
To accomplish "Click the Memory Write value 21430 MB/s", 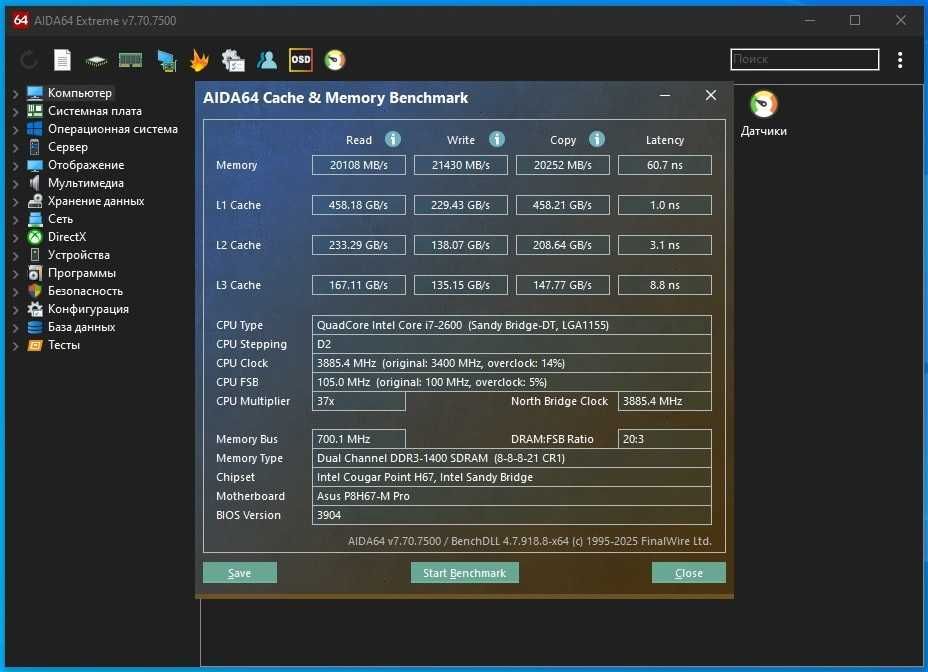I will (x=460, y=165).
